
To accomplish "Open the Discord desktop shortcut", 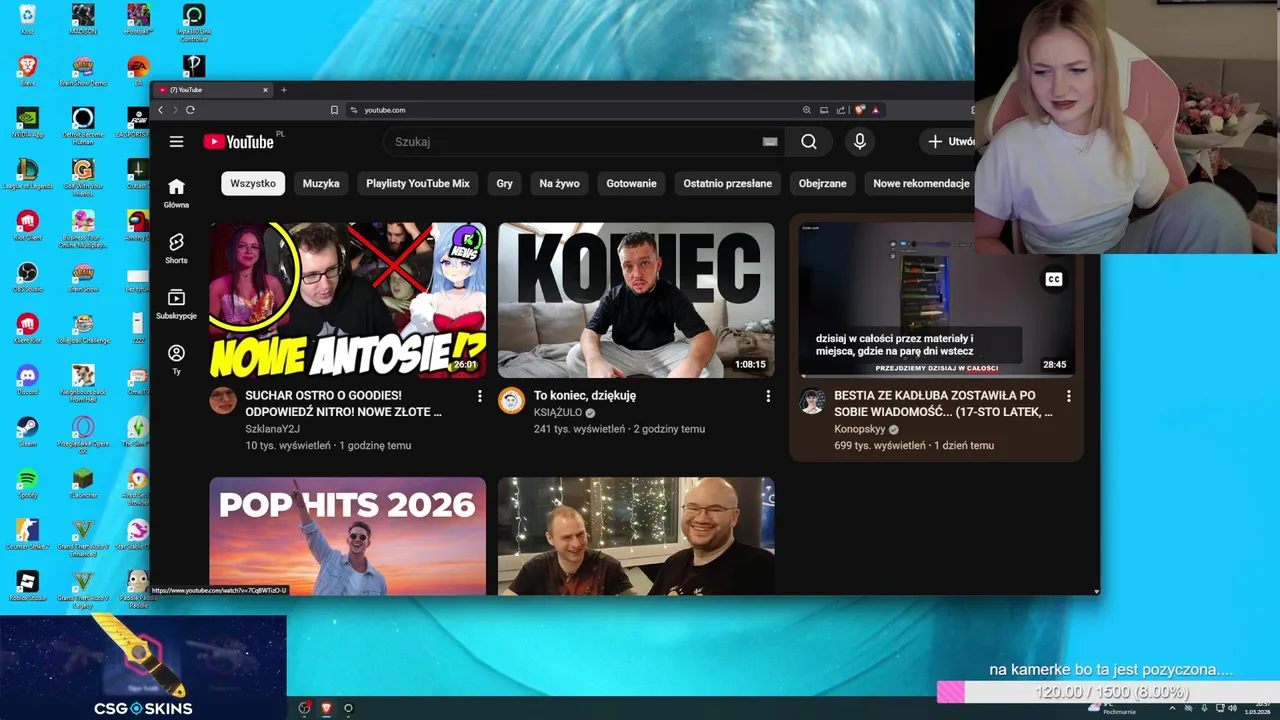I will click(28, 380).
